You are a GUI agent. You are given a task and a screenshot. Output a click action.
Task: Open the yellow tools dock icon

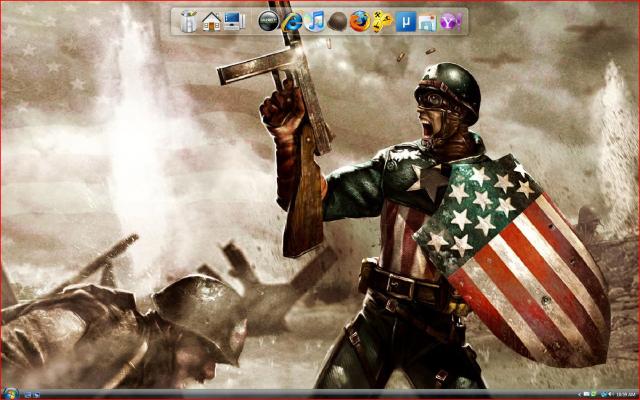[382, 22]
